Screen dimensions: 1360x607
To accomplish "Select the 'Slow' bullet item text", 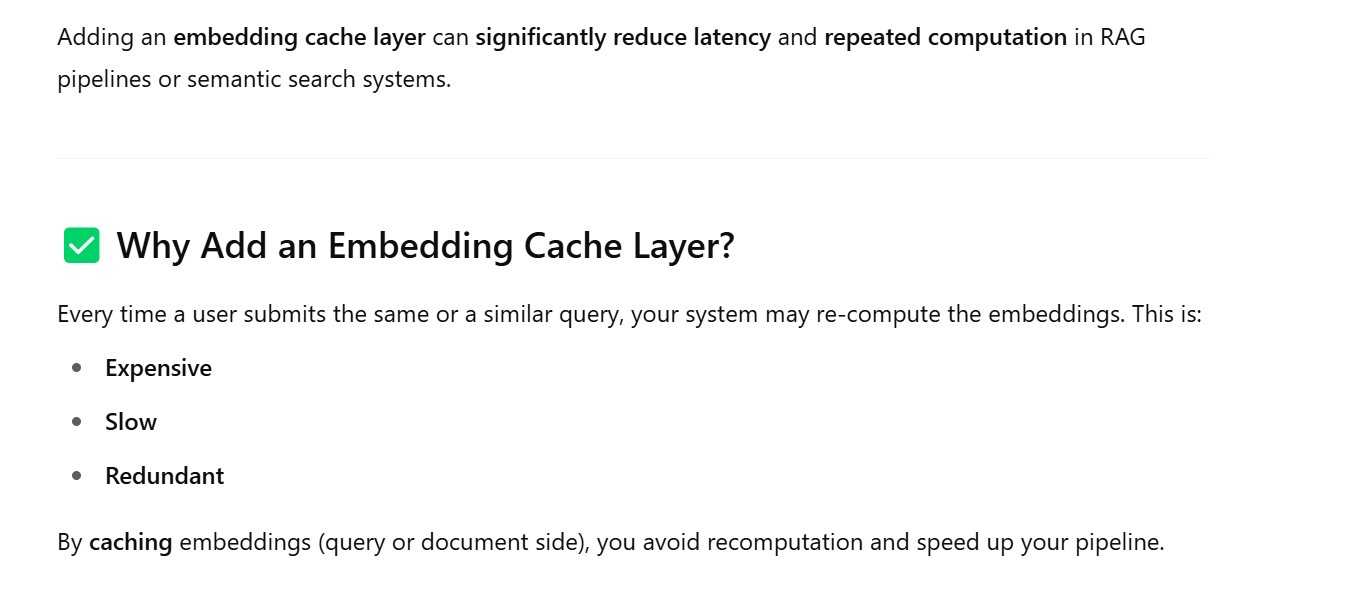I will 131,422.
